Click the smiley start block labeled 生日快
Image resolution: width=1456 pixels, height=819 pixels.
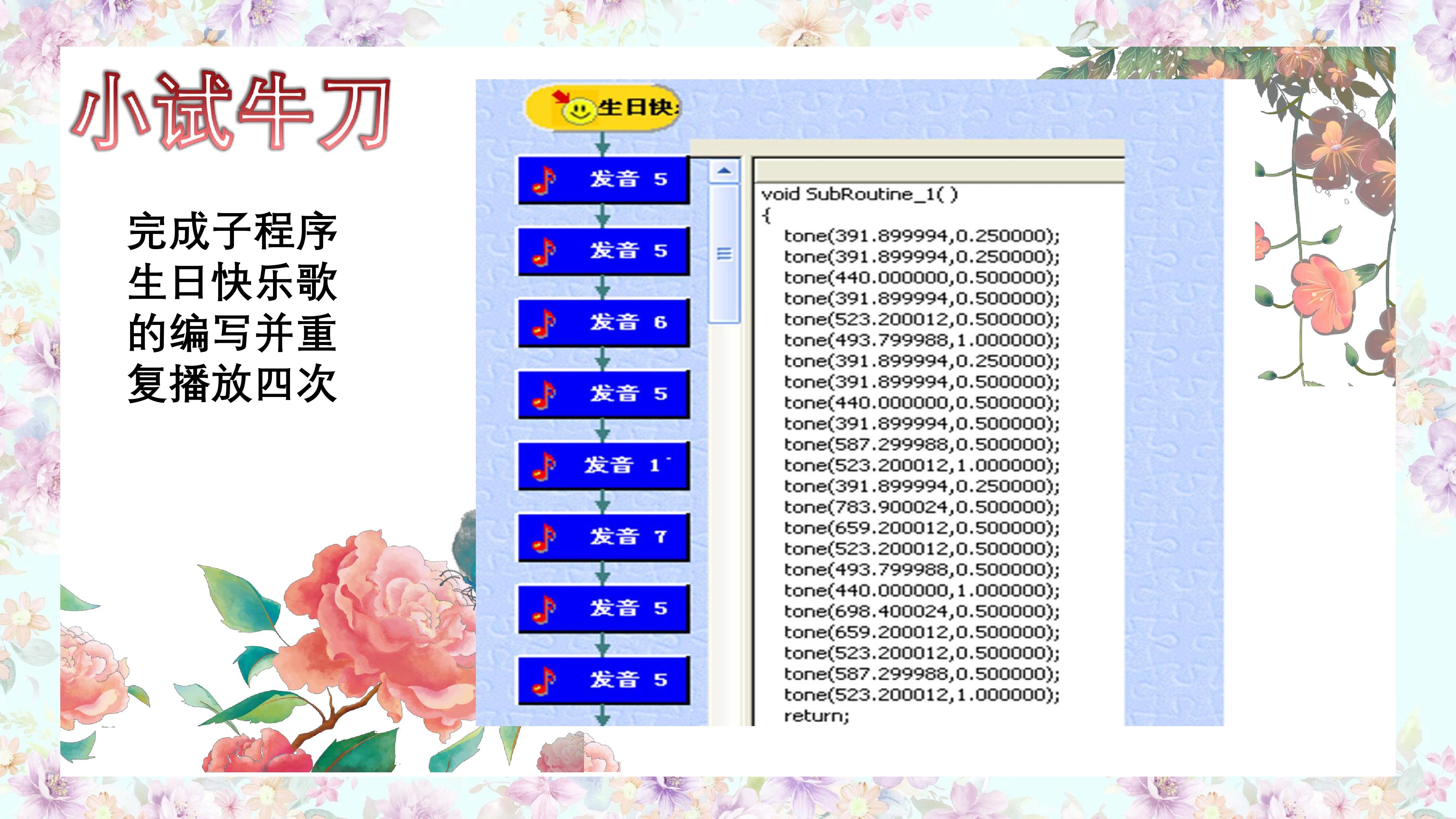pyautogui.click(x=603, y=108)
